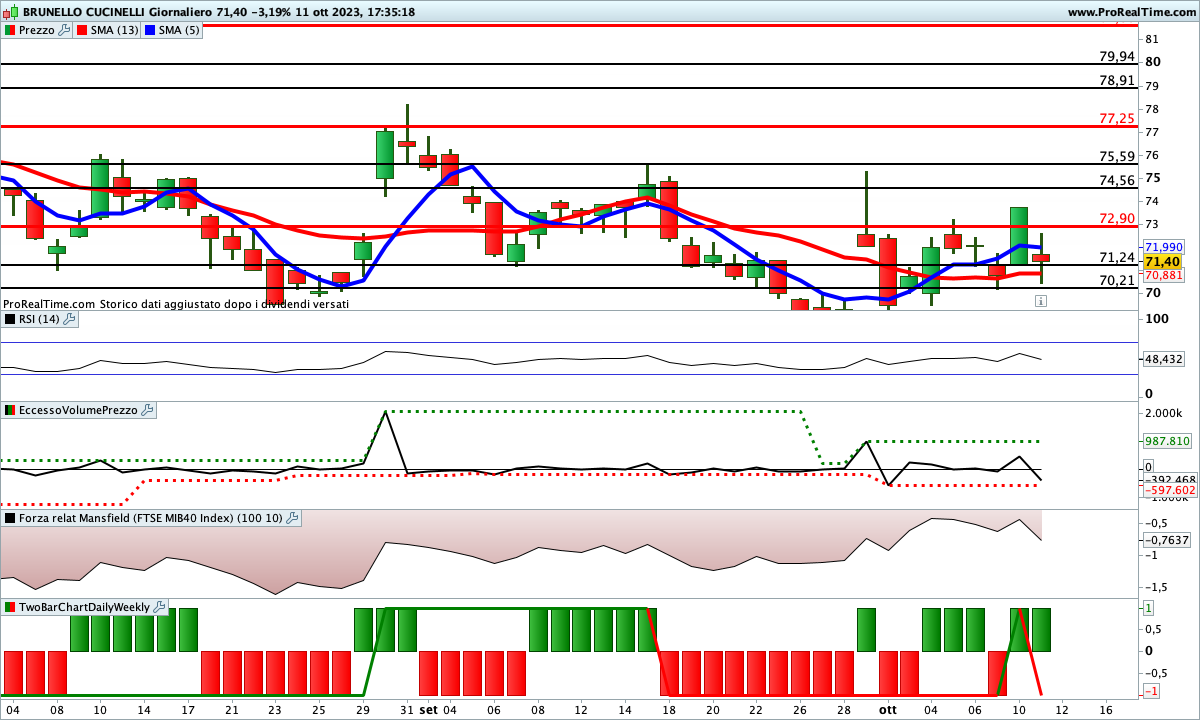Click the 2.000k level on volume scale
The height and width of the screenshot is (720, 1200).
(1164, 413)
